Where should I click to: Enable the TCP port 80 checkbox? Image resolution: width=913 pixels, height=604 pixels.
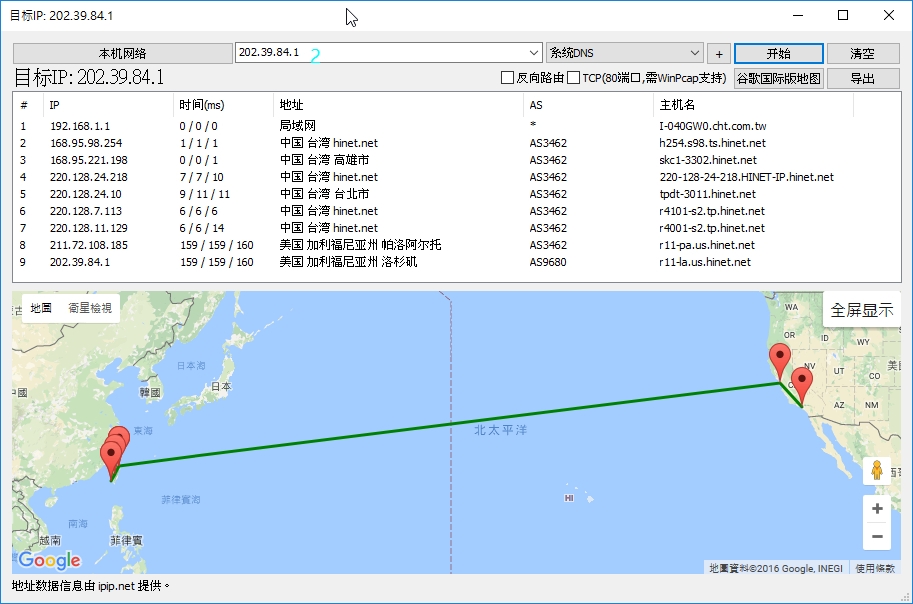574,77
